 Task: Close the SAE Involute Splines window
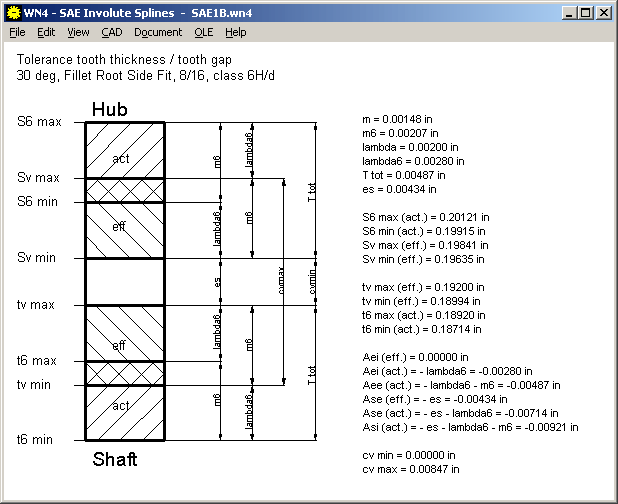point(603,13)
